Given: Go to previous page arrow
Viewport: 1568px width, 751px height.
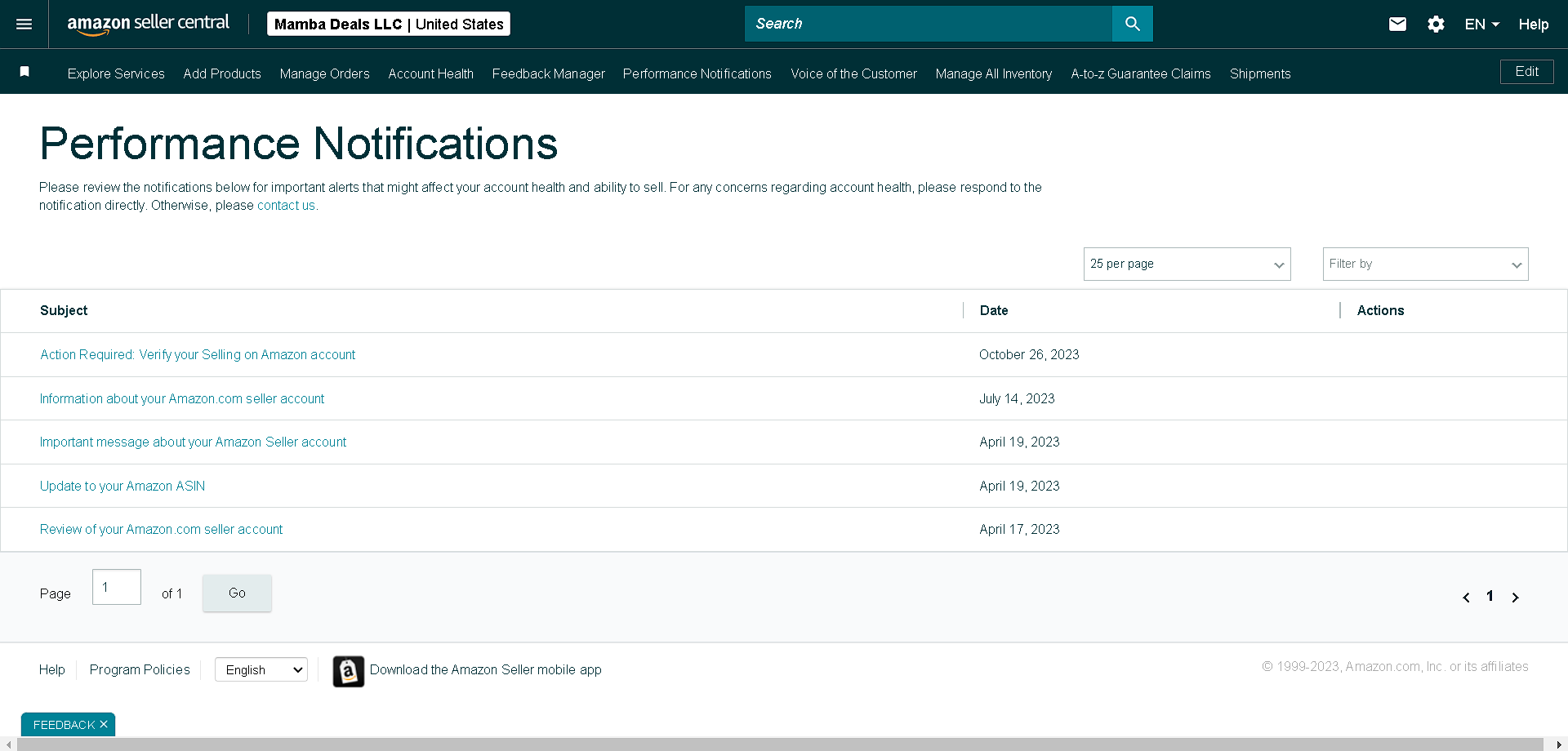Looking at the screenshot, I should tap(1466, 598).
